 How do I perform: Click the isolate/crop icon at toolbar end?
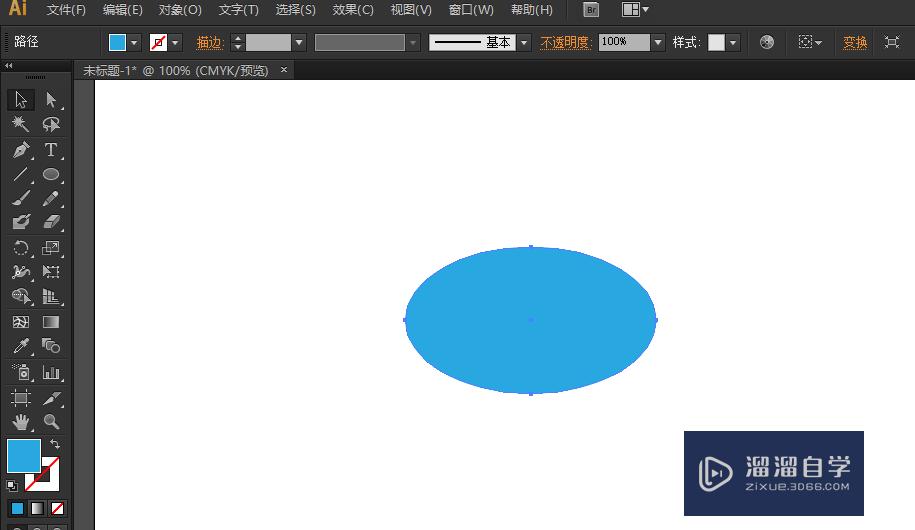pyautogui.click(x=892, y=42)
